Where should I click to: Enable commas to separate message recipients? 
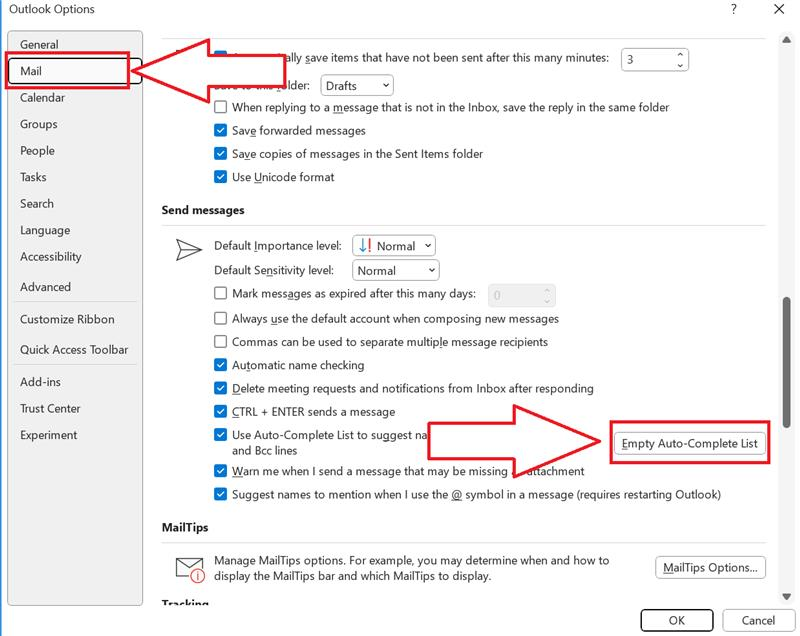(220, 342)
